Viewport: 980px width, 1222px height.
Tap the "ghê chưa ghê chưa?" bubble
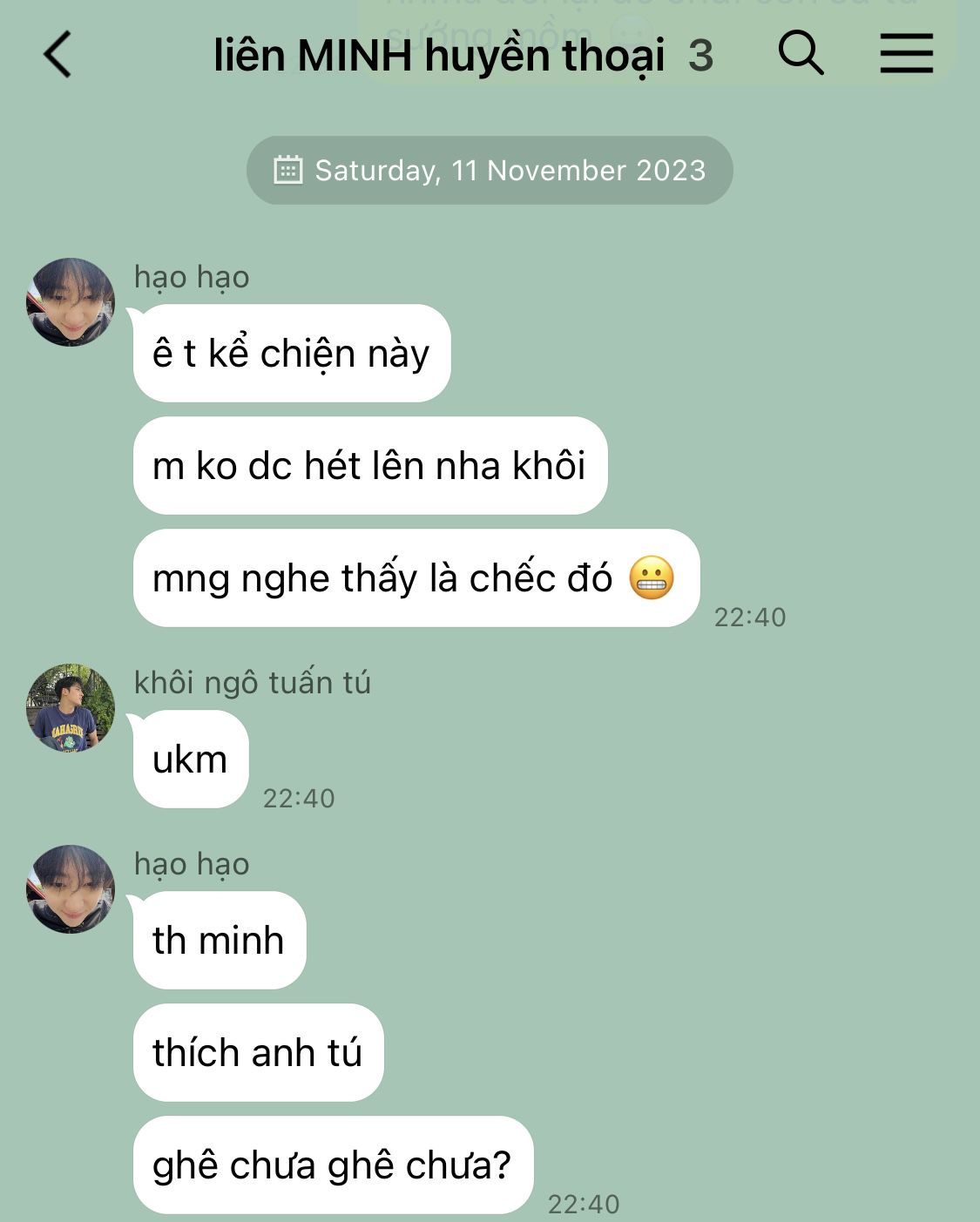(333, 1165)
